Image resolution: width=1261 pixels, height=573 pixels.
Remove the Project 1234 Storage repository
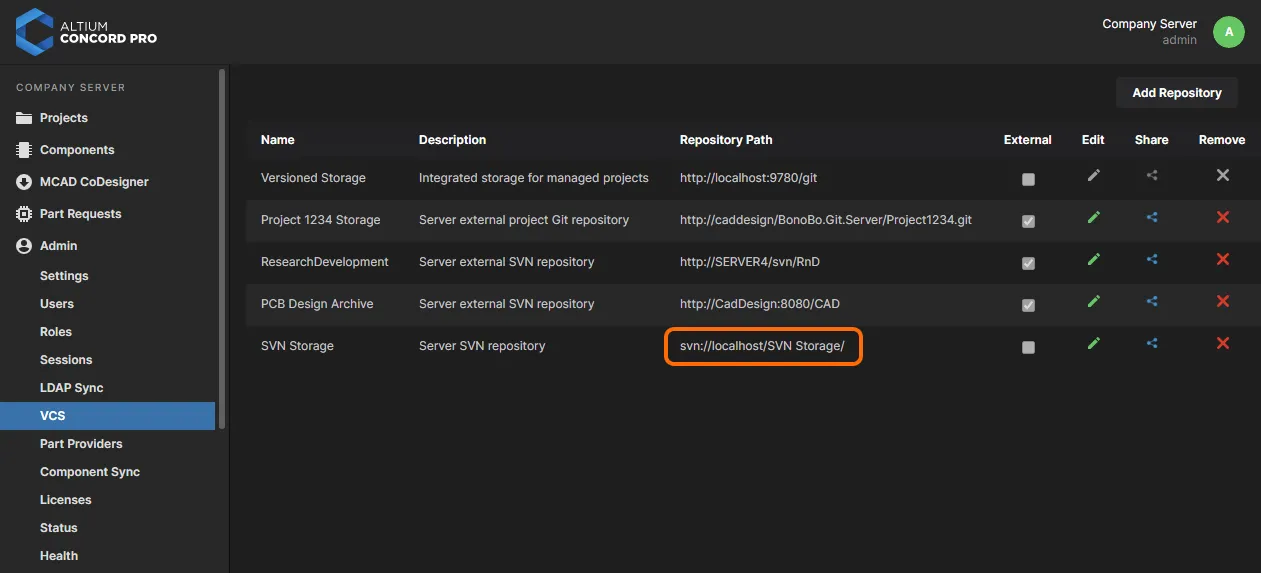click(x=1222, y=217)
